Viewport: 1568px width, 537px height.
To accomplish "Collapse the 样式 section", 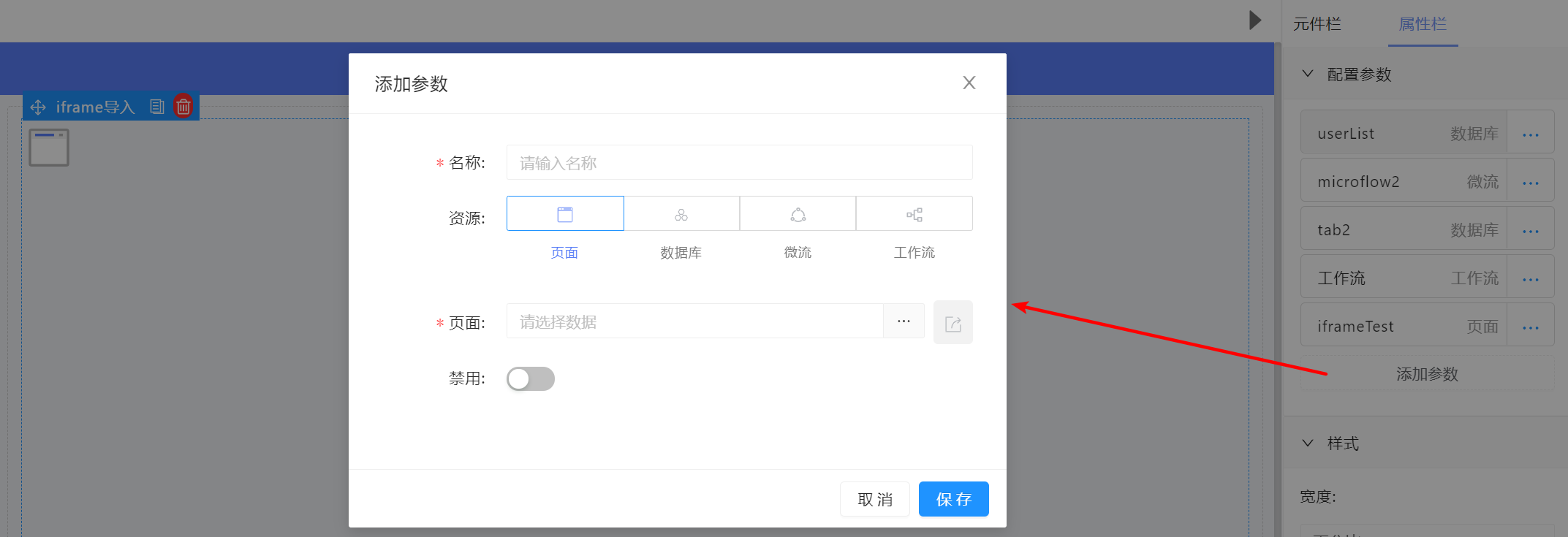I will click(1308, 443).
